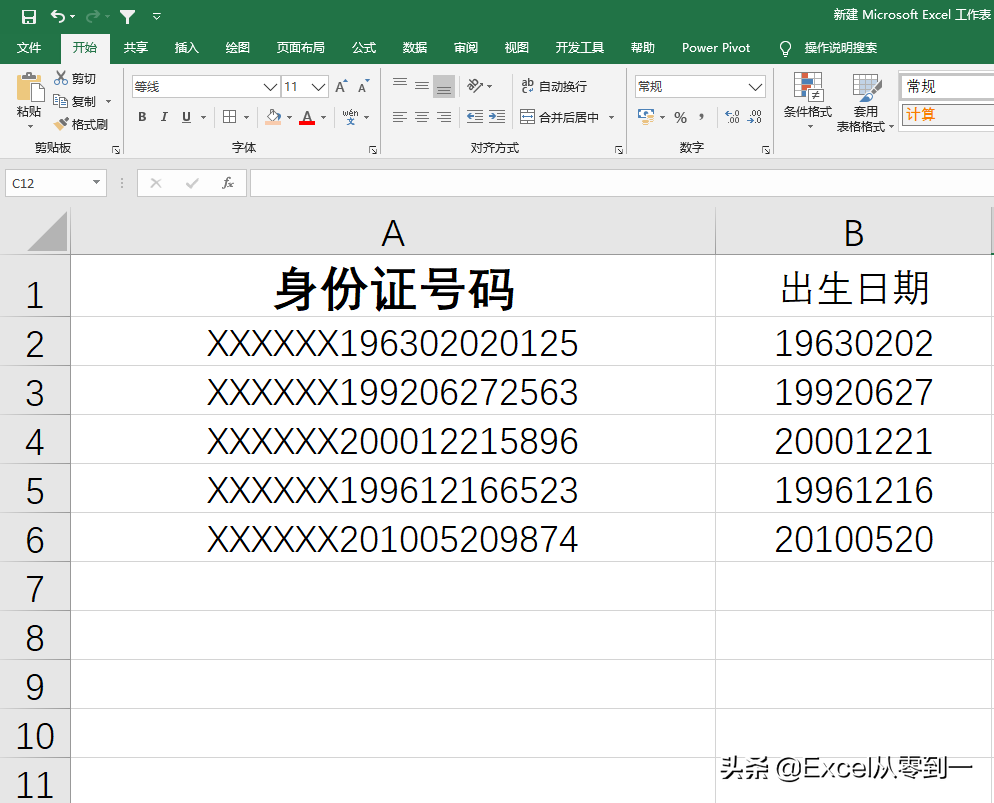Undo the last action
This screenshot has width=994, height=803.
pos(58,16)
